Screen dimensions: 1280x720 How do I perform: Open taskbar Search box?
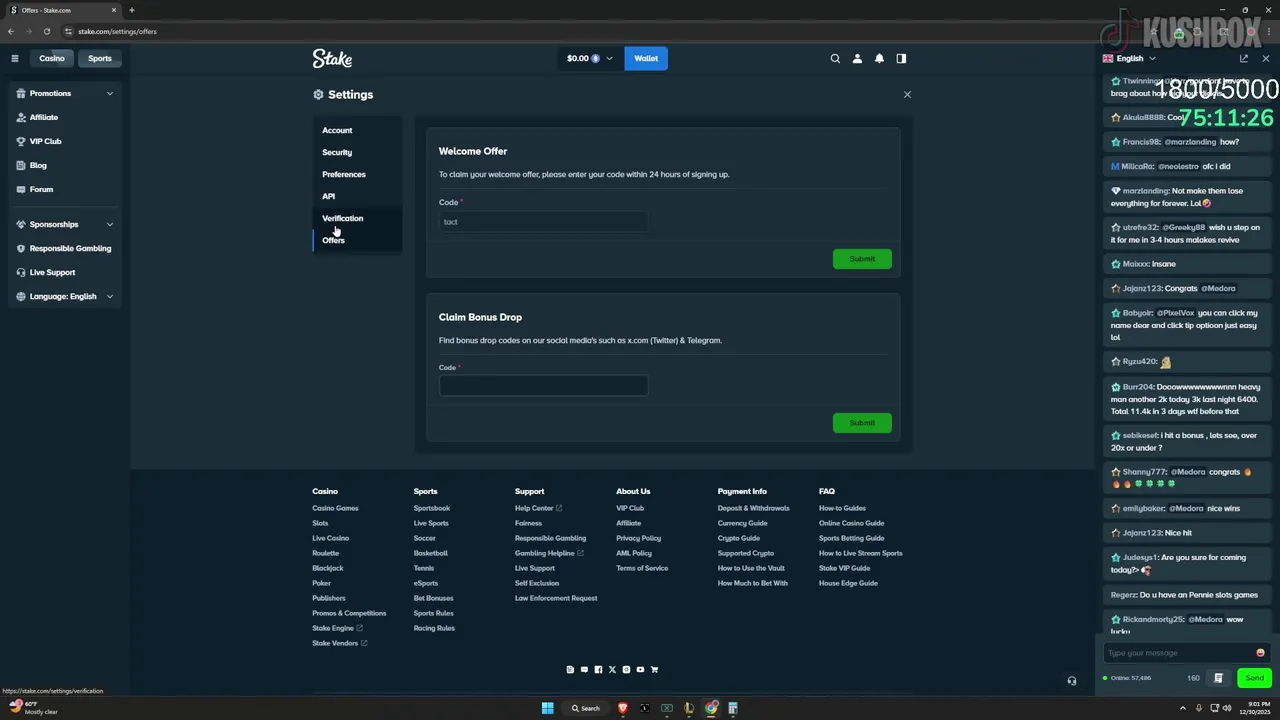coord(586,708)
